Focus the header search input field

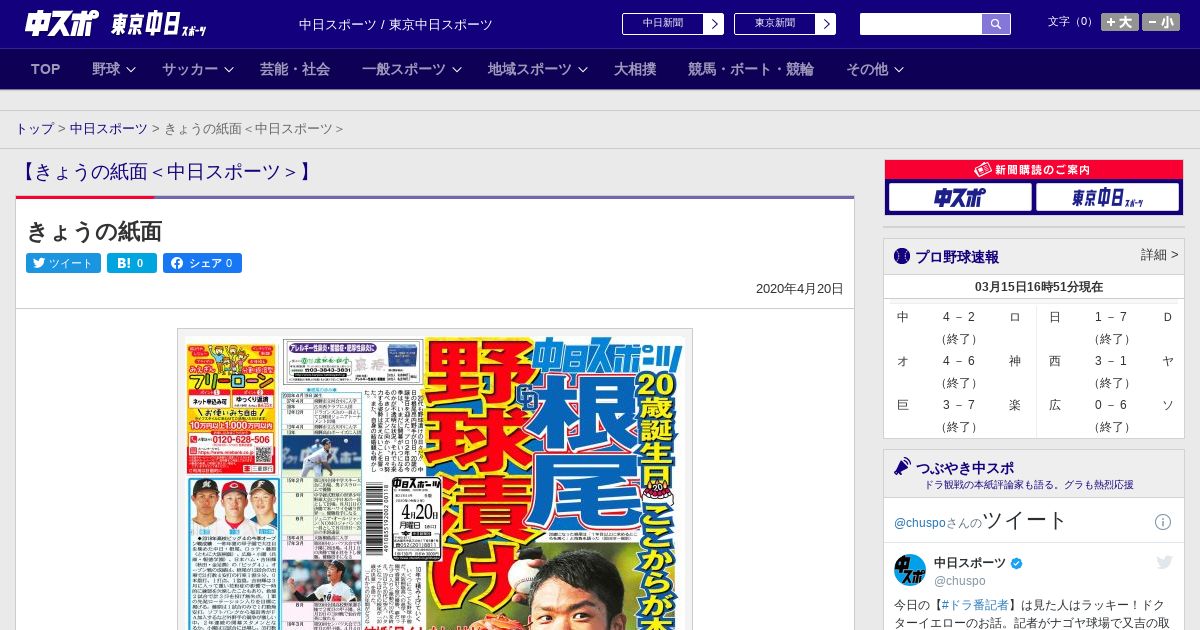pos(921,24)
